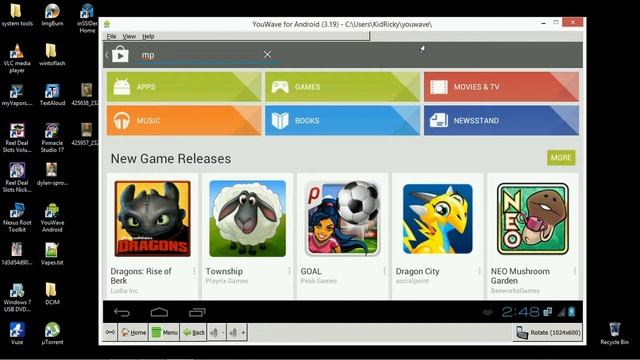640x360 pixels.
Task: Open overflow menu for GOAL
Action: click(384, 271)
